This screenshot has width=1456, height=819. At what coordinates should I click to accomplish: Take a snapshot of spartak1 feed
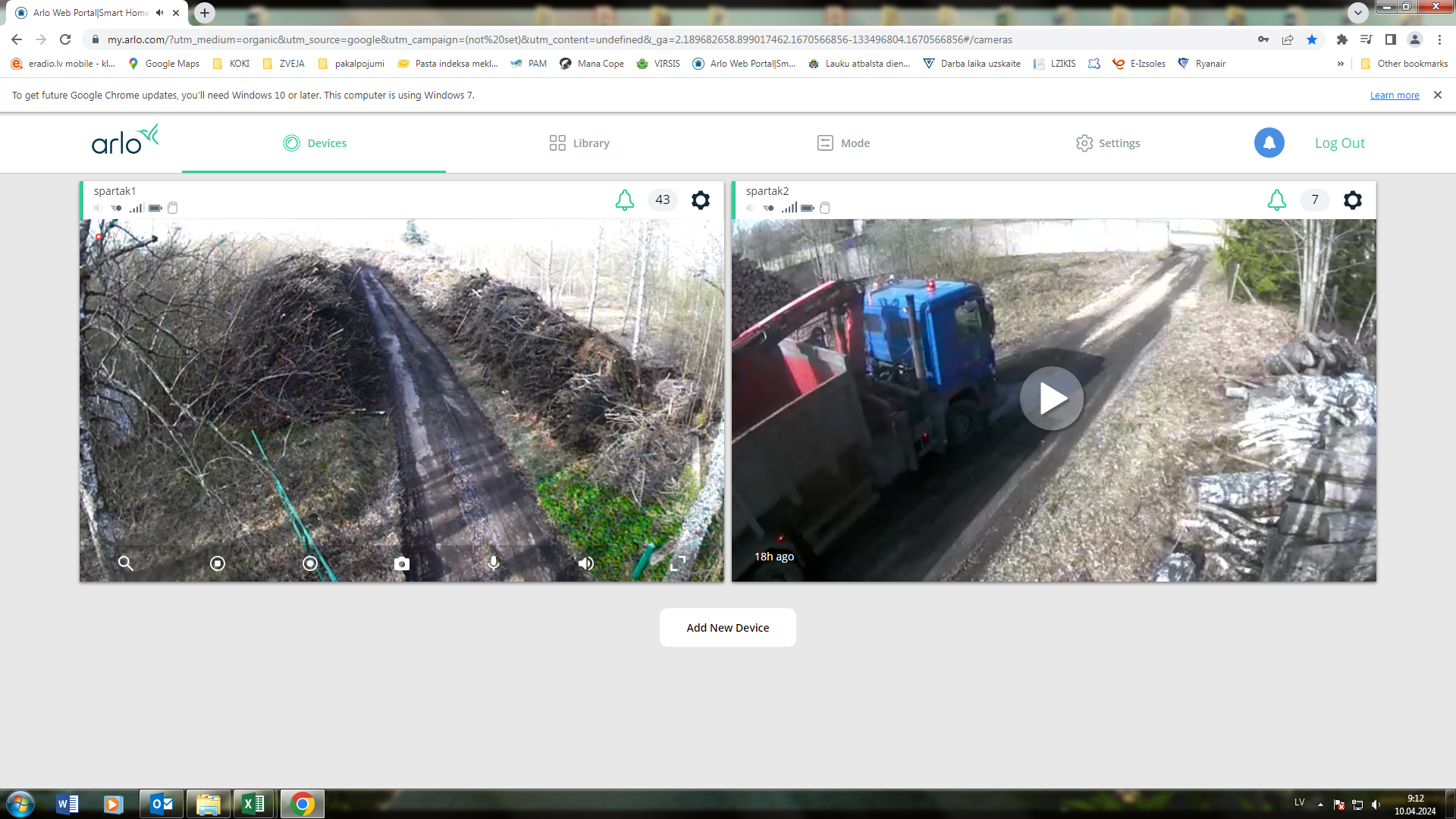(402, 563)
